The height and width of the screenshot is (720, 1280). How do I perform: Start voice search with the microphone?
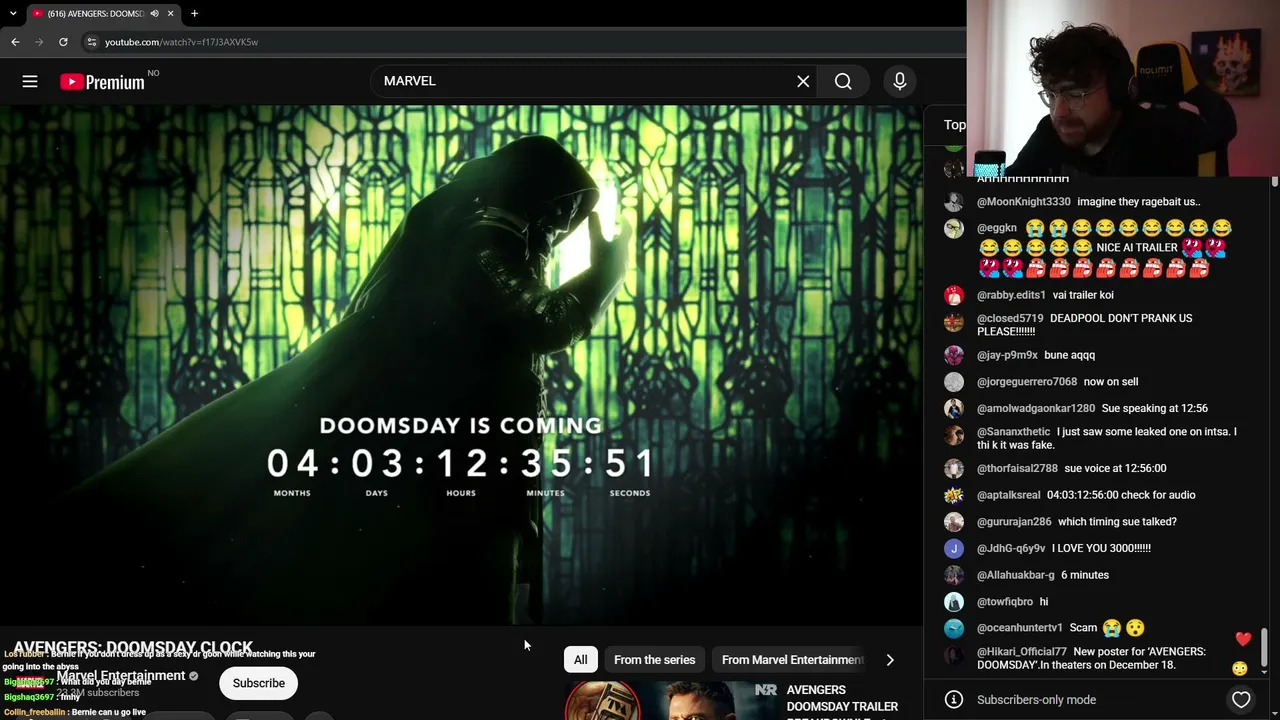point(900,81)
